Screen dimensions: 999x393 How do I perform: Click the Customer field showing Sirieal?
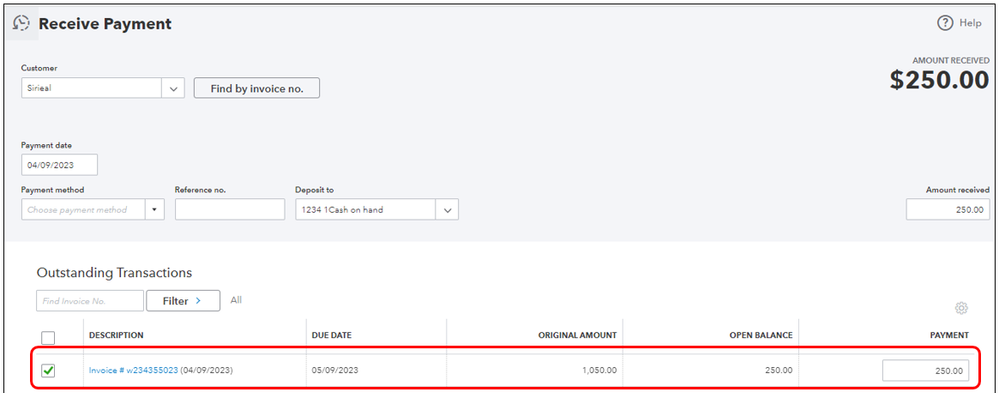91,89
